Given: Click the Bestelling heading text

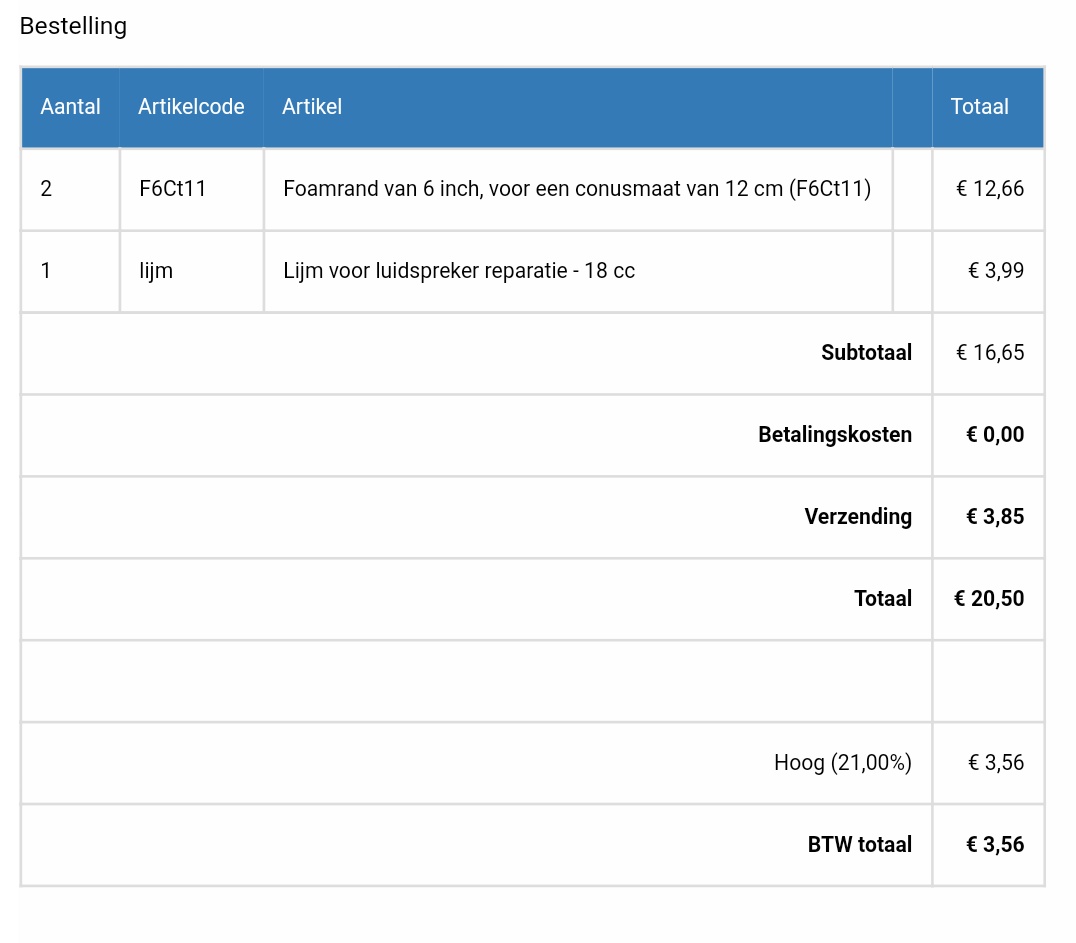Looking at the screenshot, I should click(73, 26).
